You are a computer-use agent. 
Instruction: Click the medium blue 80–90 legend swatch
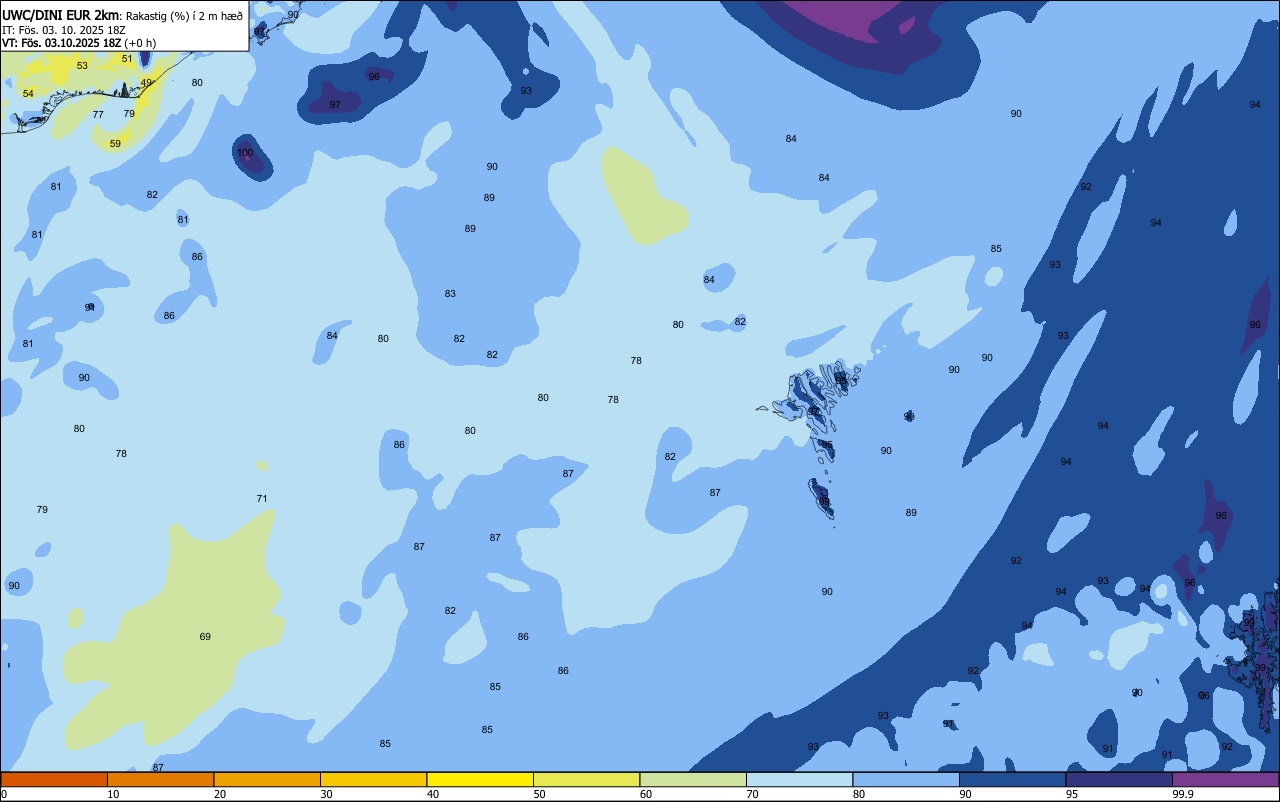[x=906, y=779]
